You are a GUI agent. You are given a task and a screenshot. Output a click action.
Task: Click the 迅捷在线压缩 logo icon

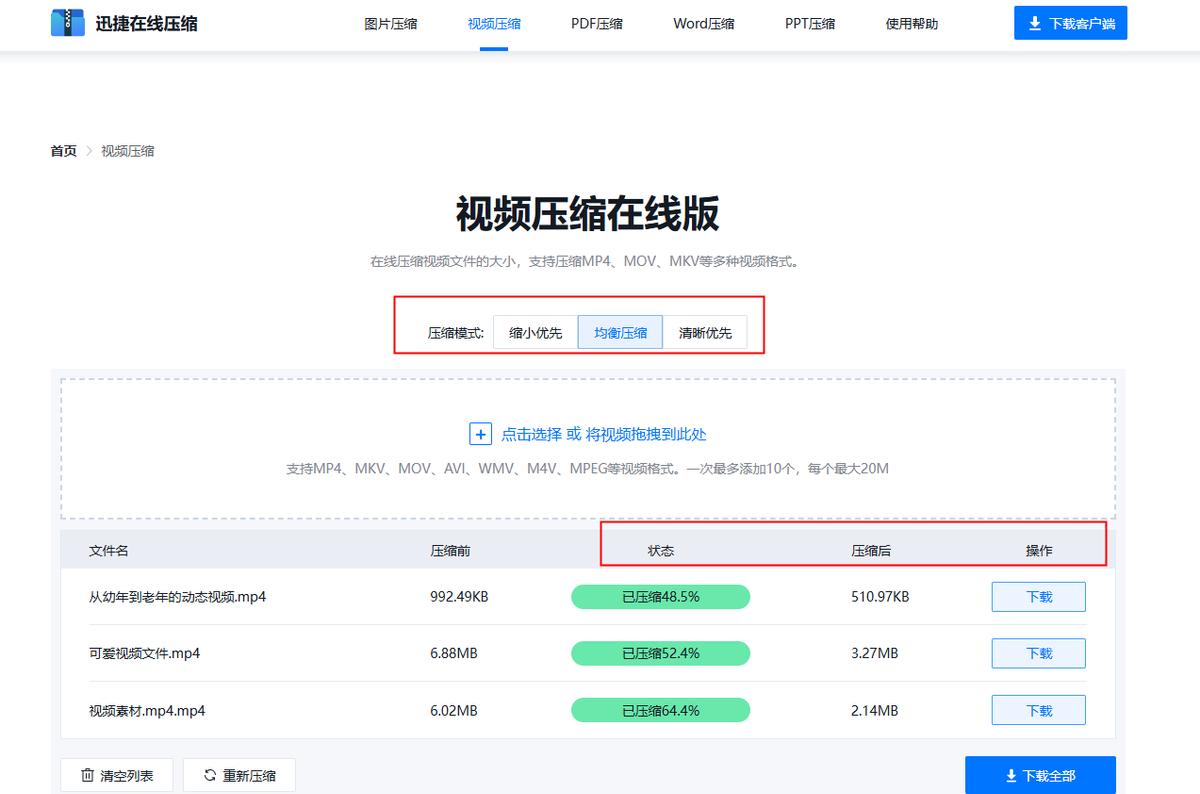pyautogui.click(x=68, y=22)
